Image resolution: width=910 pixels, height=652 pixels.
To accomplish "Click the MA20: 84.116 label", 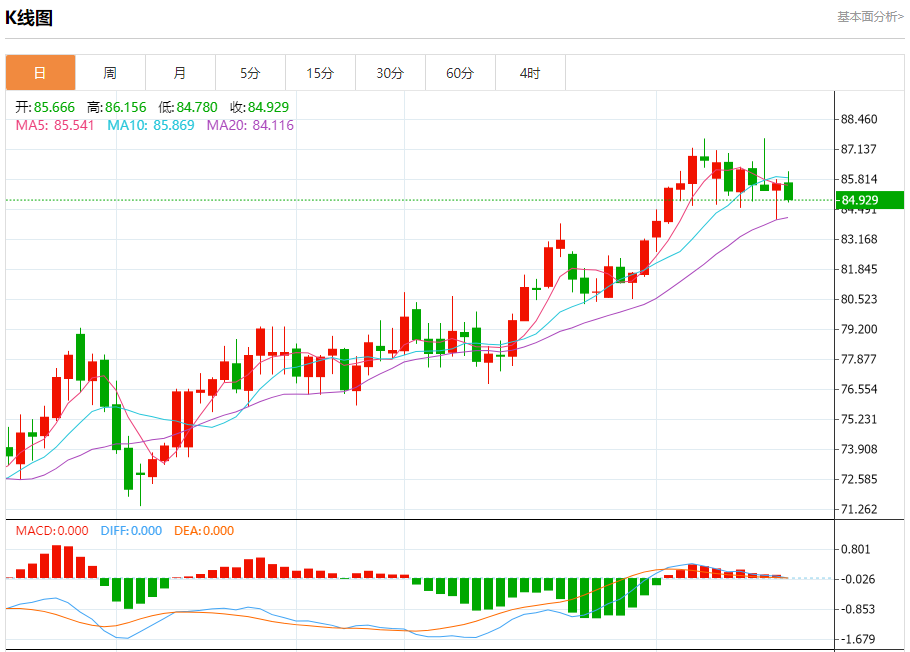I will click(250, 125).
